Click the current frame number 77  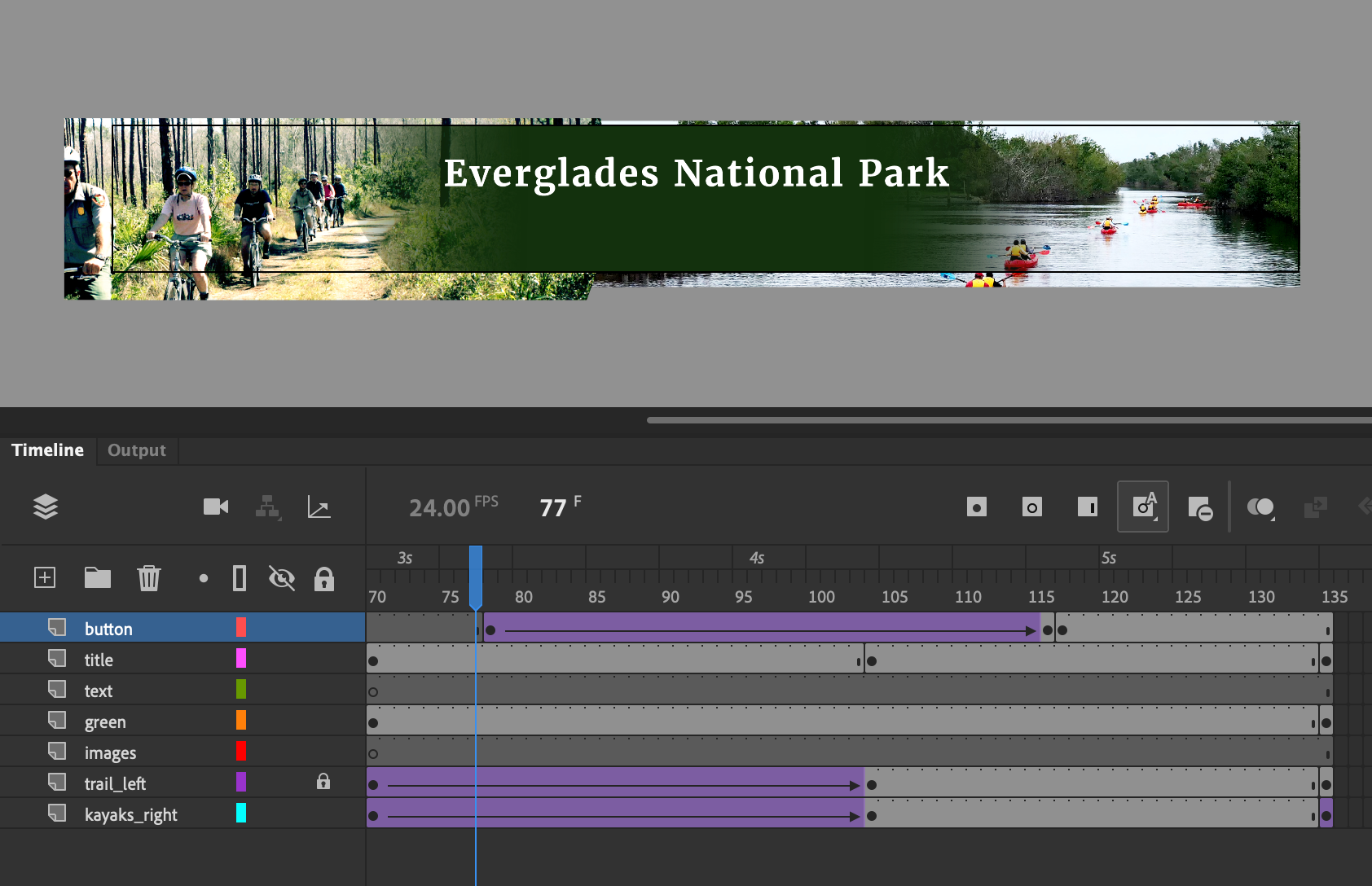coord(553,508)
